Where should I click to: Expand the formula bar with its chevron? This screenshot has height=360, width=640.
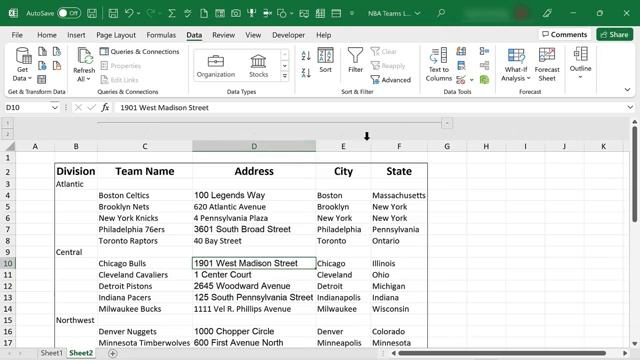coord(630,107)
